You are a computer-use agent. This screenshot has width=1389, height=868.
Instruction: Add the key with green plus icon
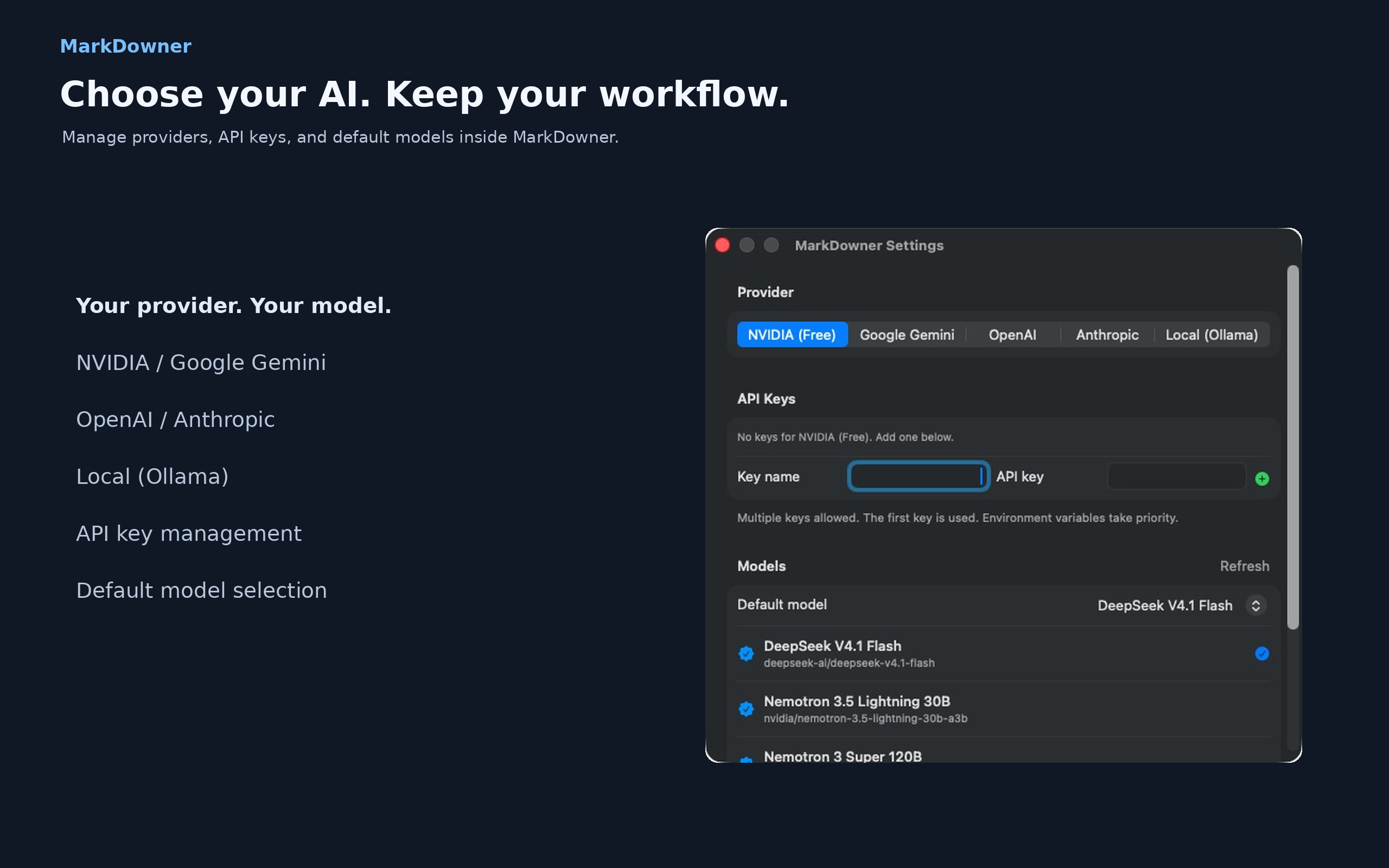pyautogui.click(x=1261, y=479)
